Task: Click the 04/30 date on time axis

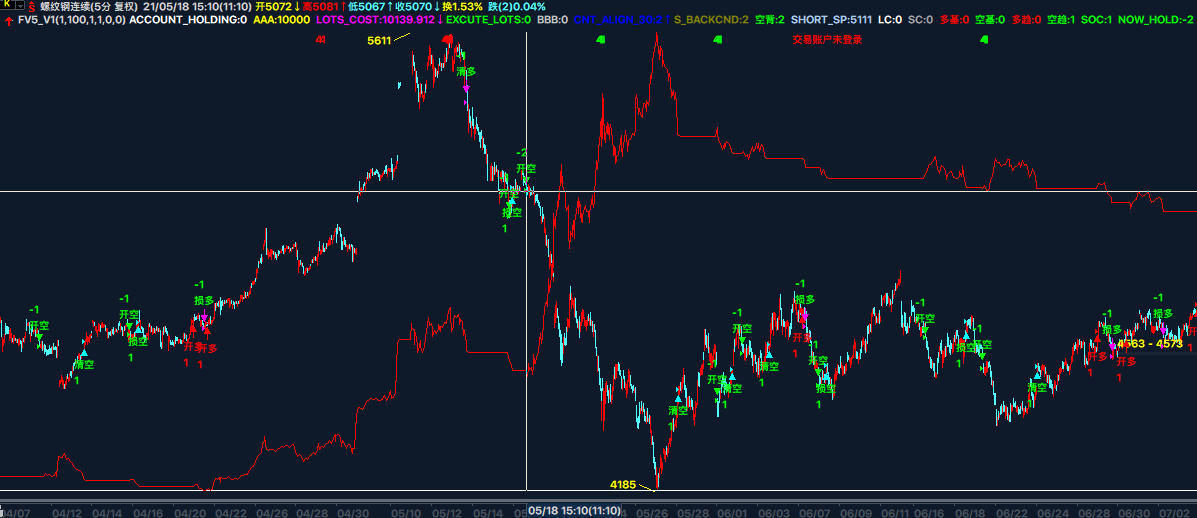Action: tap(354, 511)
